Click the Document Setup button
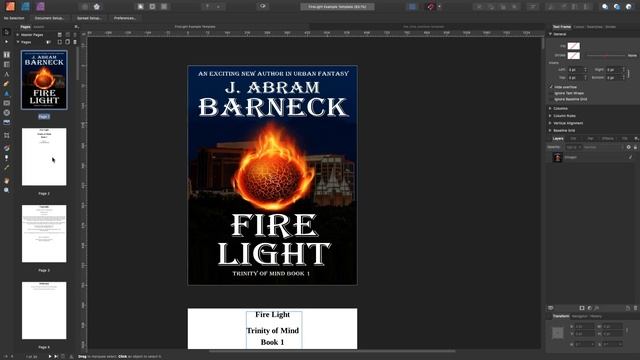Viewport: 640px width, 360px height. 49,18
